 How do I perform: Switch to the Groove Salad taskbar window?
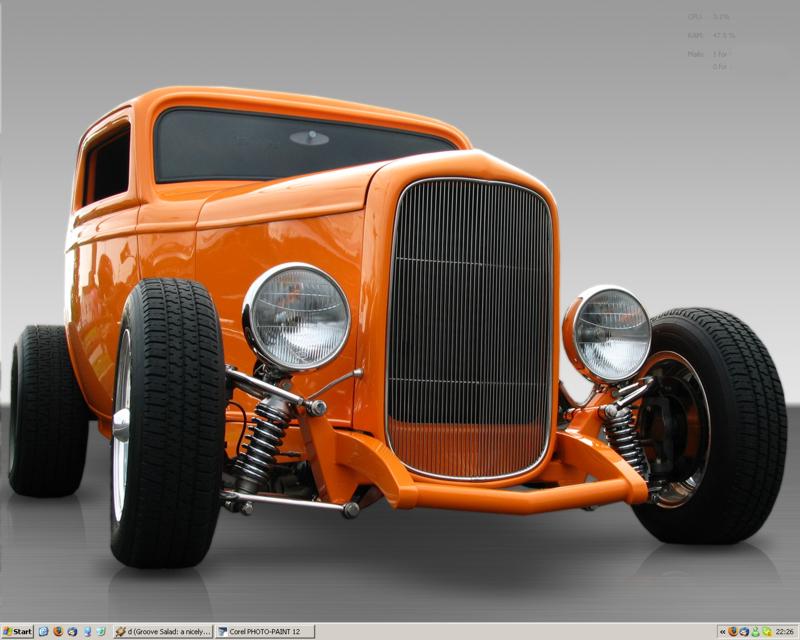point(163,632)
